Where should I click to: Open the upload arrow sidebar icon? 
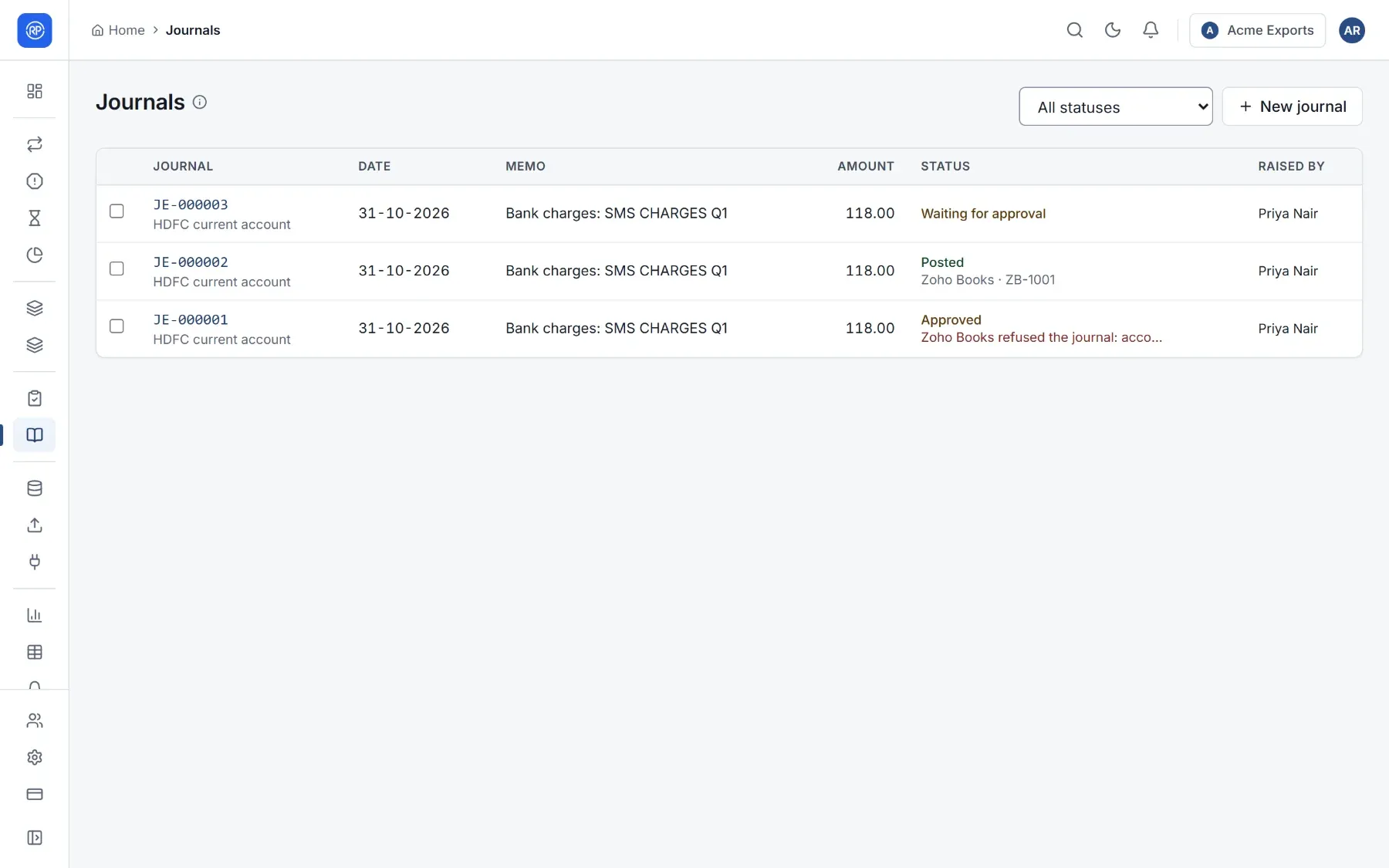point(35,525)
